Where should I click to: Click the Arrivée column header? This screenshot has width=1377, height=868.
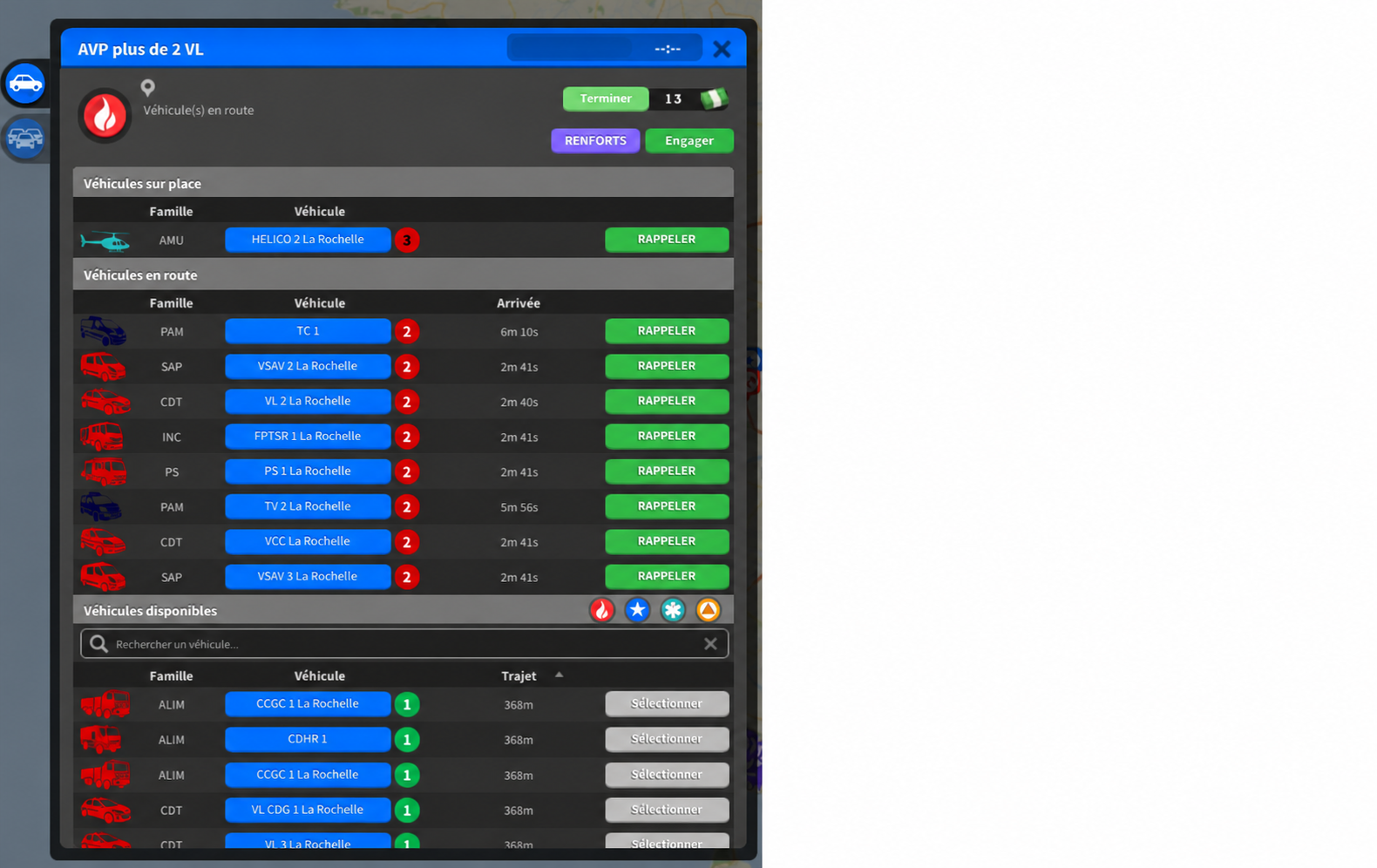point(519,303)
